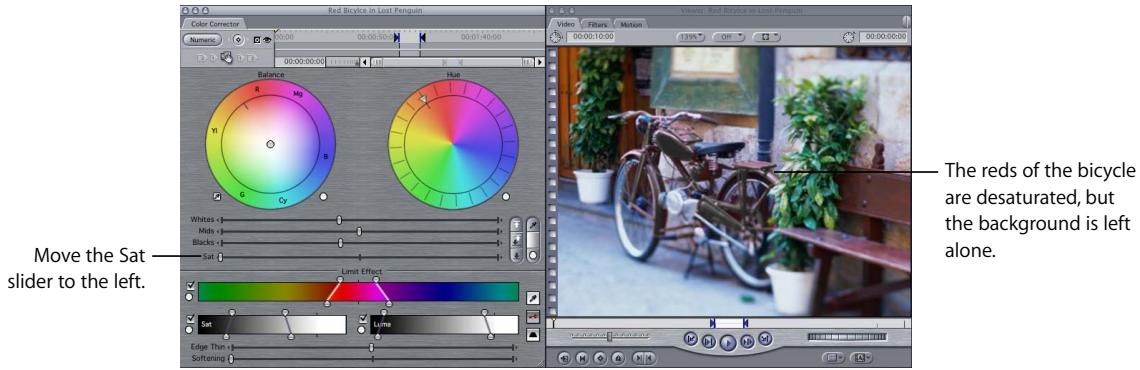
Task: Click the Numeric button in Color Corrector
Action: pos(203,40)
